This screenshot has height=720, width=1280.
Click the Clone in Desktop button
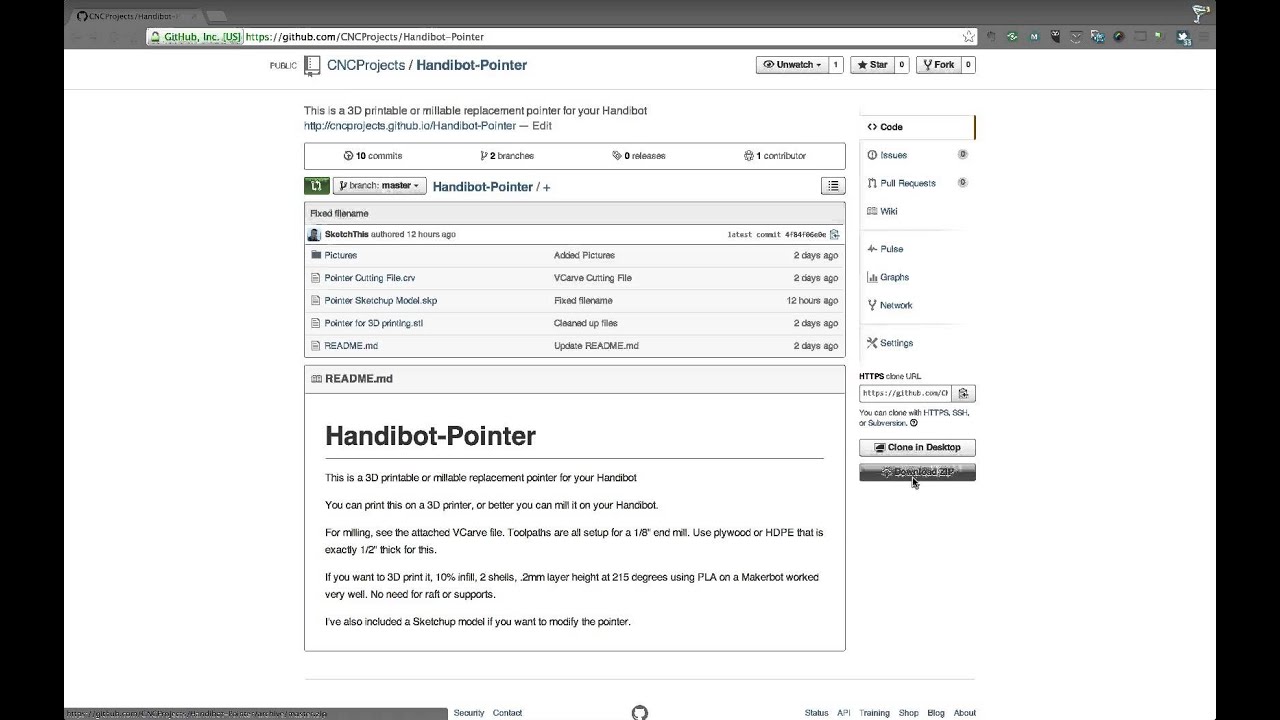(x=917, y=447)
